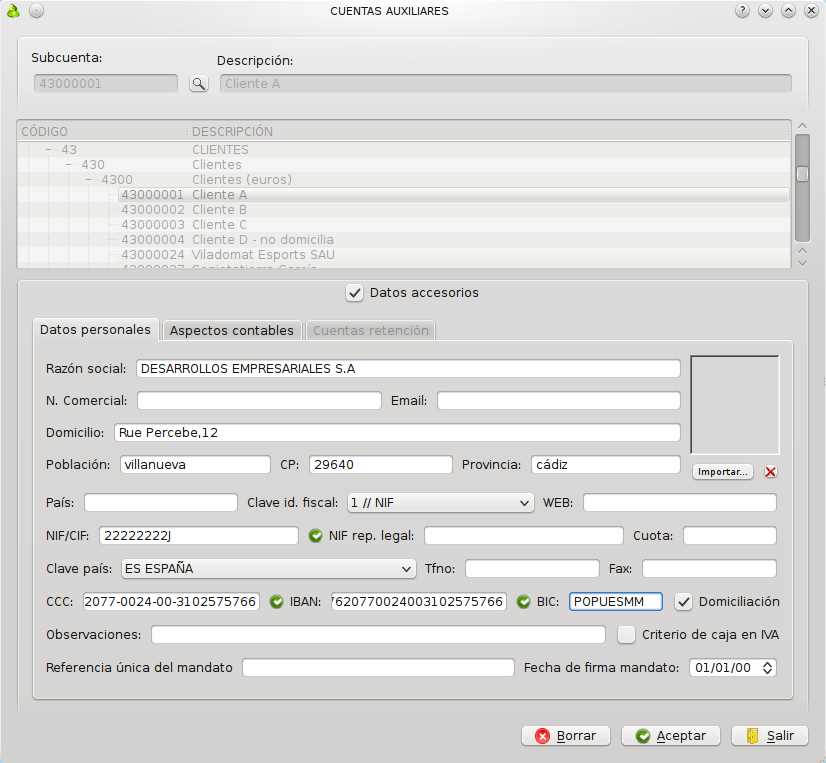
Task: Switch to the Datos personales tab
Action: click(95, 330)
